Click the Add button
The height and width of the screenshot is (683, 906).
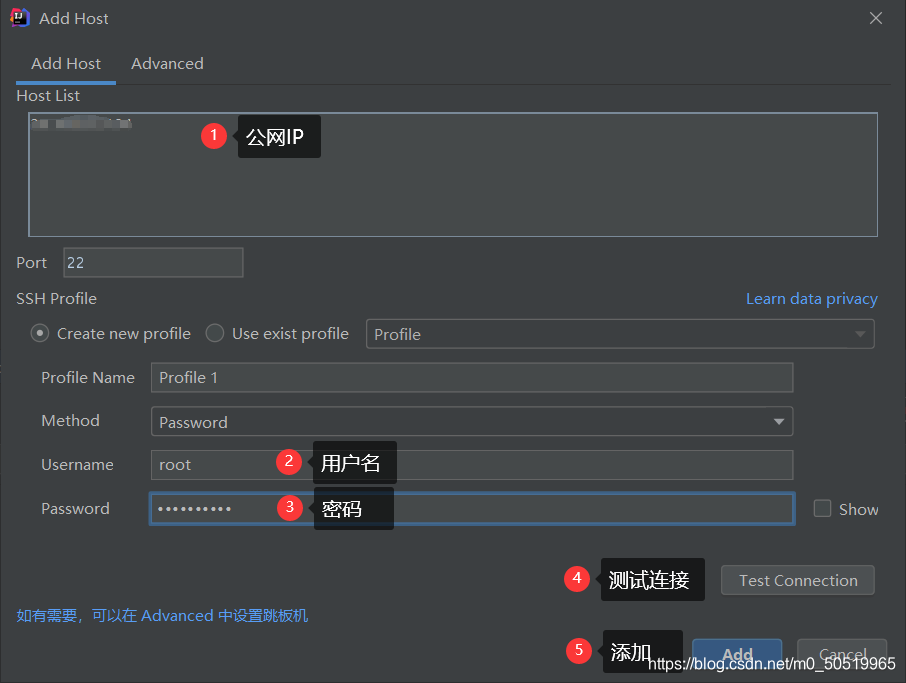click(x=737, y=654)
